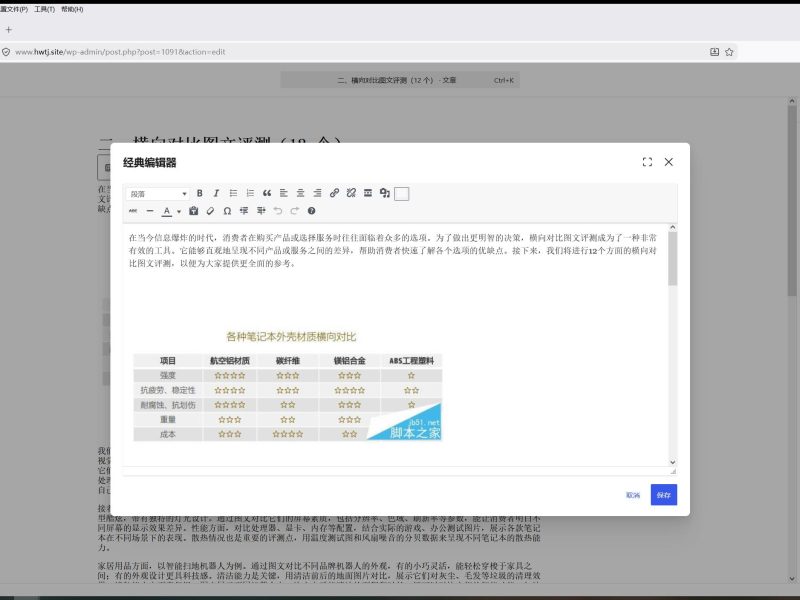Image resolution: width=800 pixels, height=600 pixels.
Task: Toggle fullscreen for classic editor dialog
Action: (x=647, y=162)
